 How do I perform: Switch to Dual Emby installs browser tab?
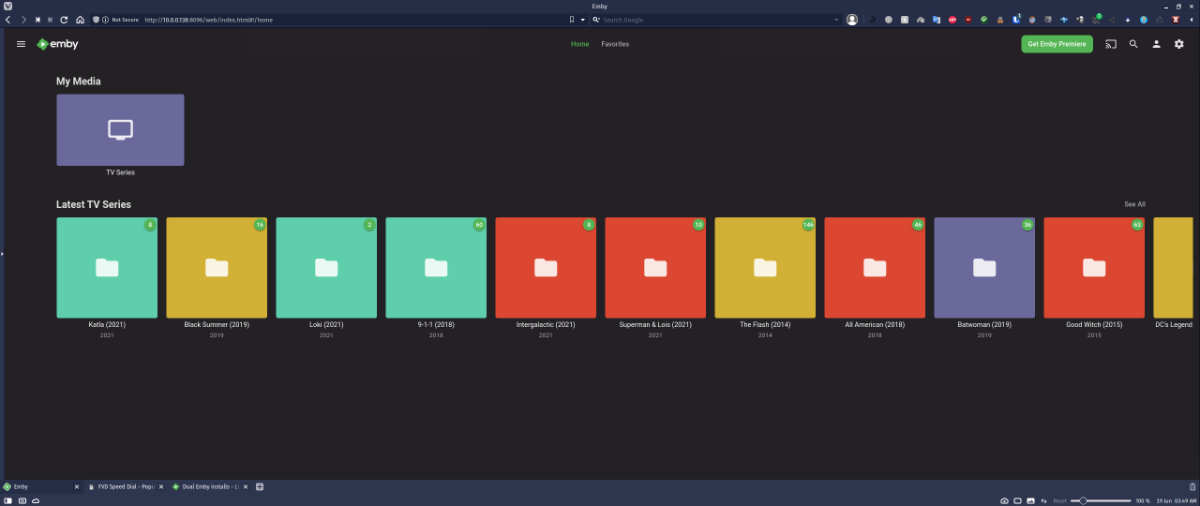(210, 486)
